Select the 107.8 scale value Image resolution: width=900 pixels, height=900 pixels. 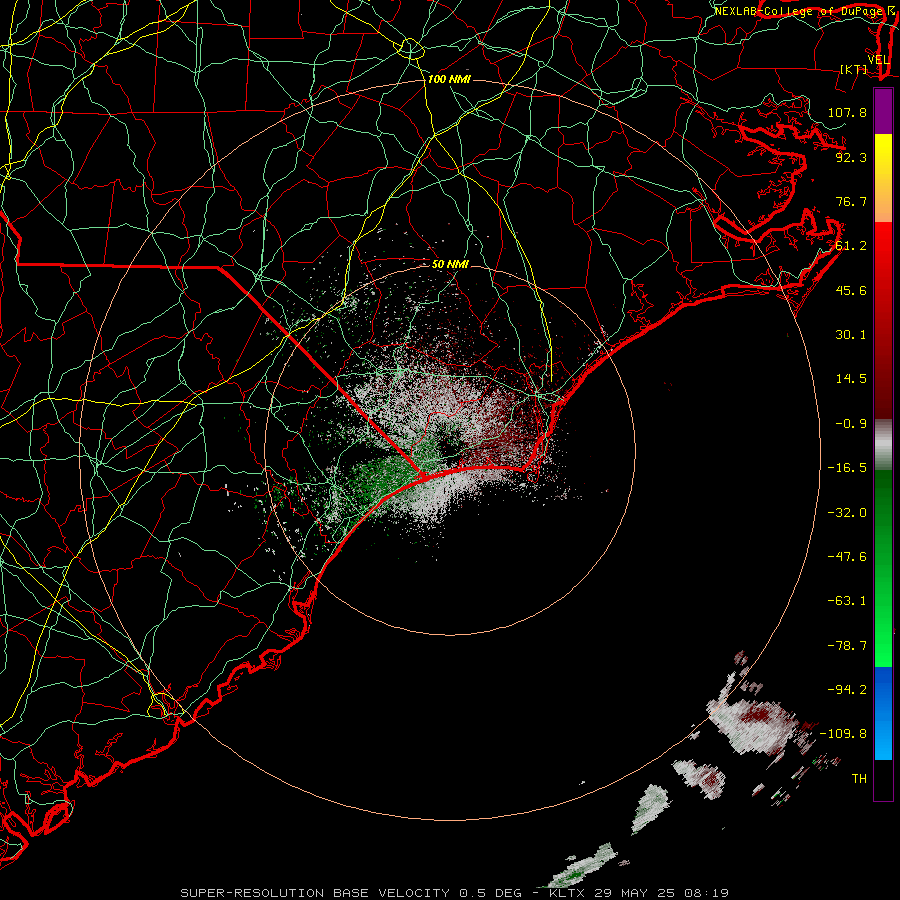[847, 112]
